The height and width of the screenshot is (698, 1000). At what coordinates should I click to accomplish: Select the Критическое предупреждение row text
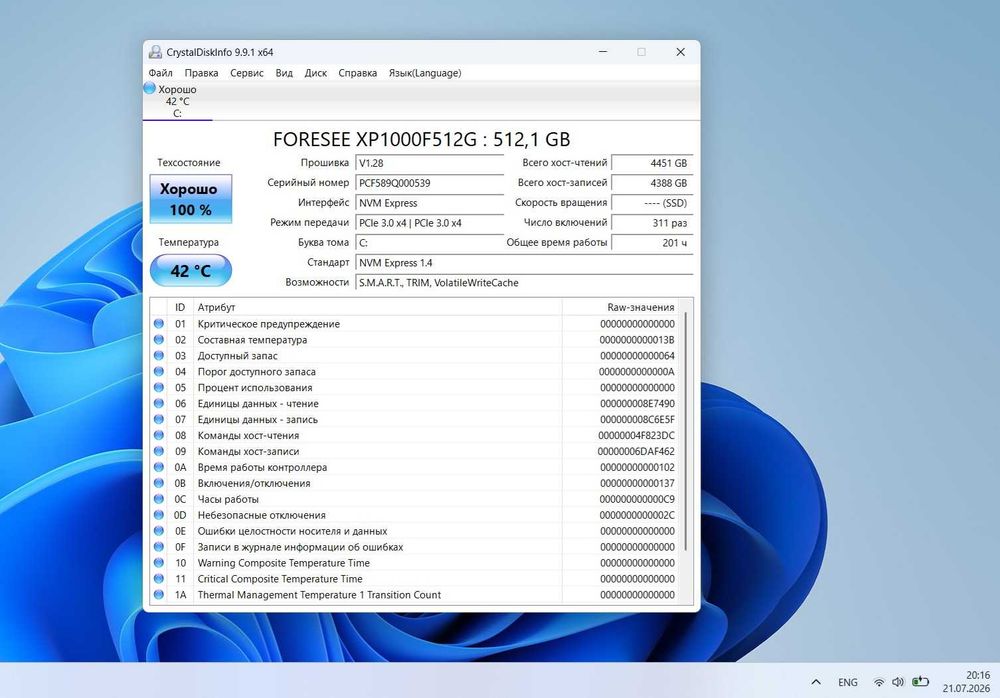tap(268, 323)
